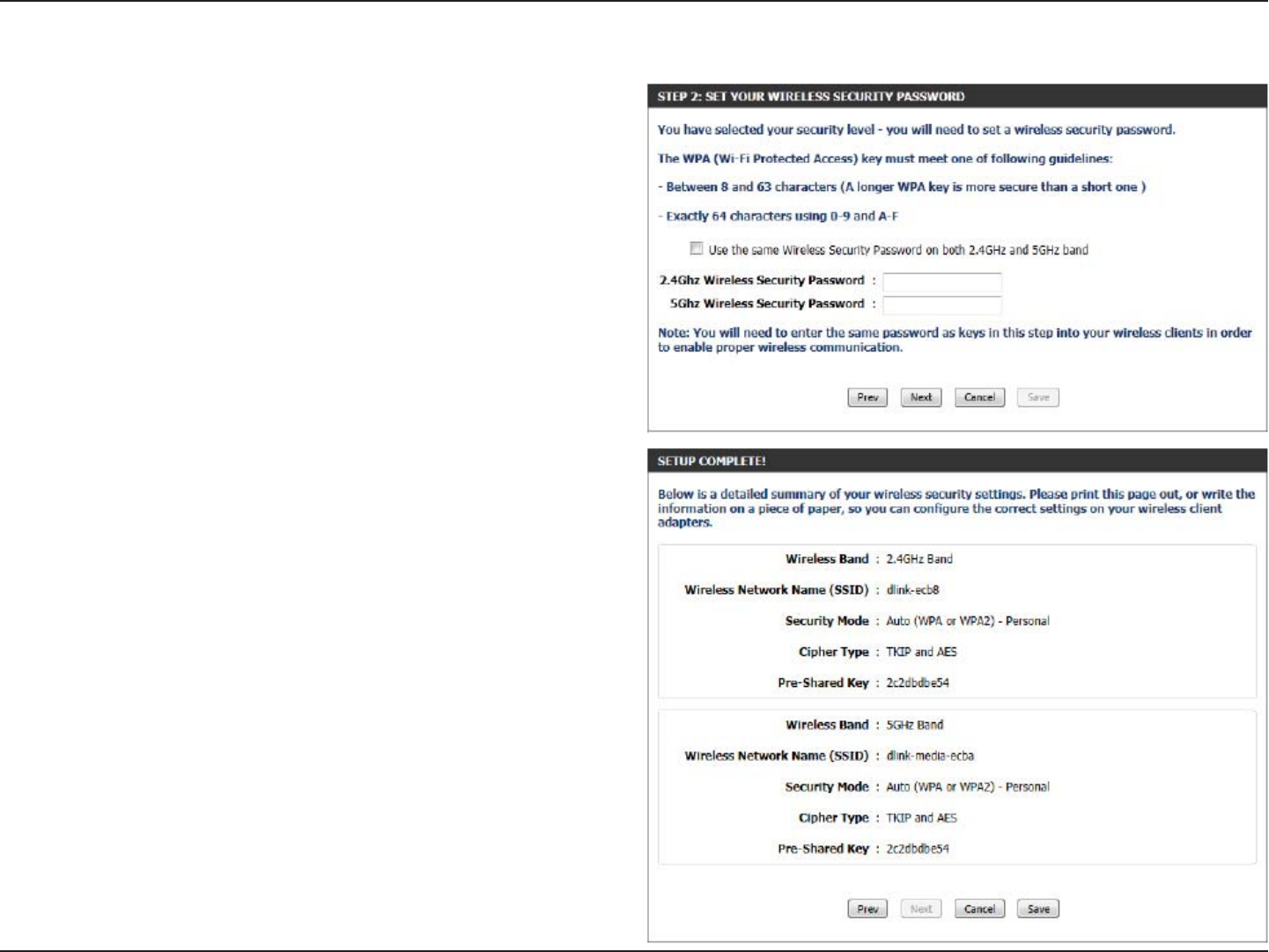Viewport: 1269px width, 952px height.
Task: Click the 'Between 8 and 63 characters' guideline
Action: [x=902, y=188]
